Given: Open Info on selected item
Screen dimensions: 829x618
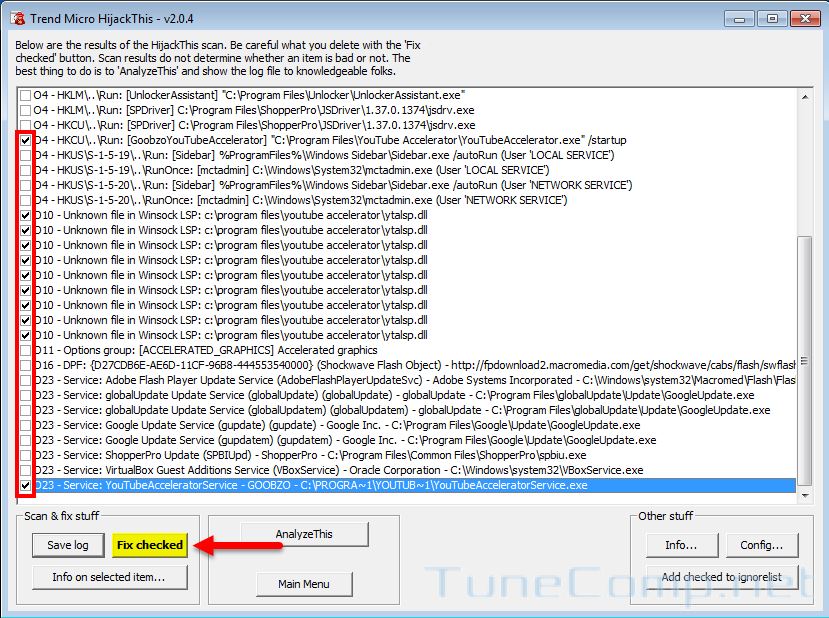Looking at the screenshot, I should (109, 577).
